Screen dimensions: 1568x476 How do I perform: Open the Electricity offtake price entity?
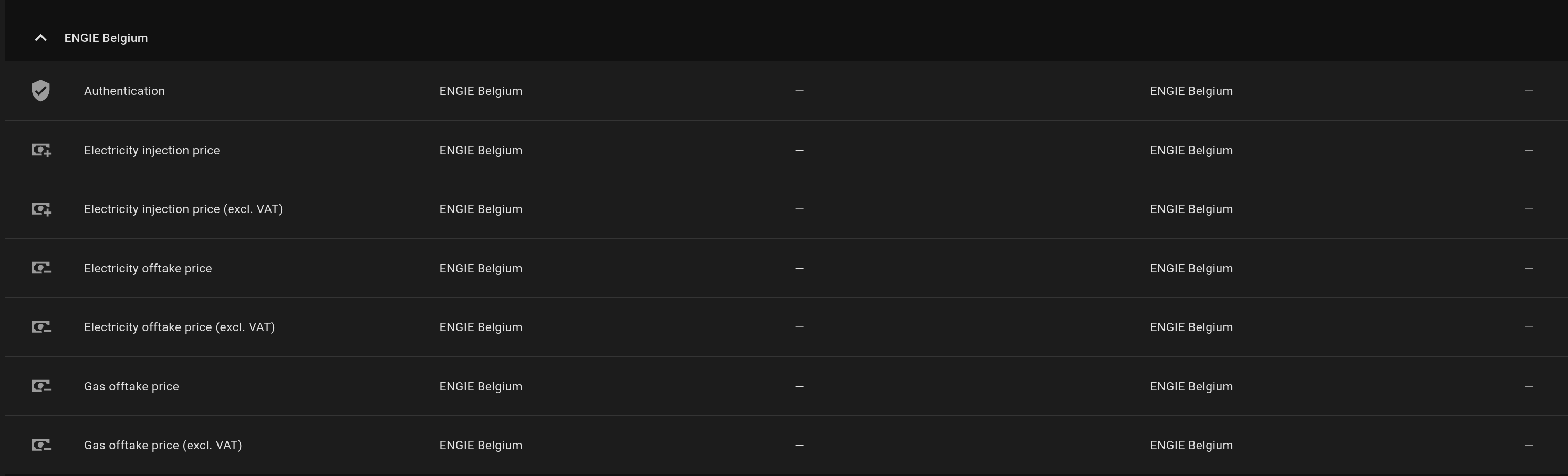tap(148, 268)
